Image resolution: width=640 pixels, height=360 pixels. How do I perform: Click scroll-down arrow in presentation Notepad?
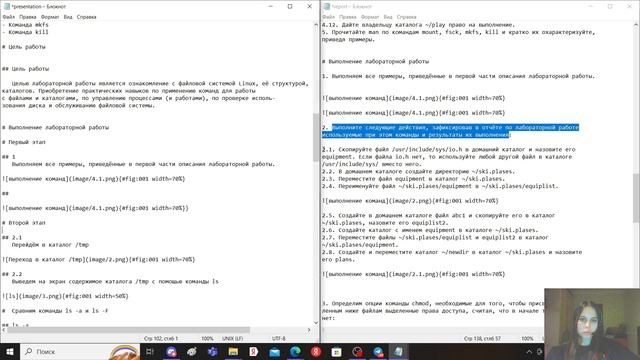(x=316, y=323)
